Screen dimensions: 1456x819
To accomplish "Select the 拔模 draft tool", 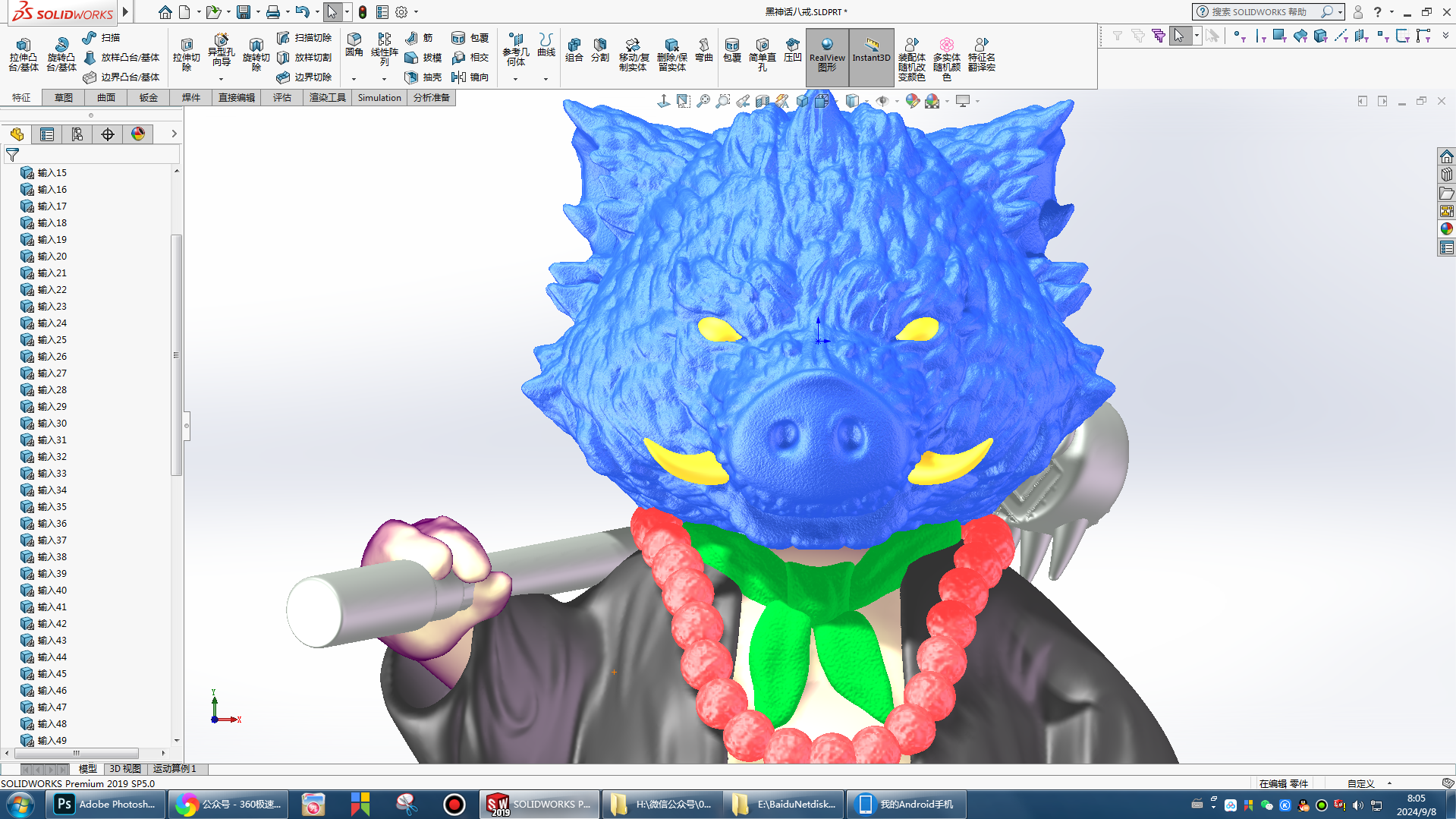I will coord(423,57).
